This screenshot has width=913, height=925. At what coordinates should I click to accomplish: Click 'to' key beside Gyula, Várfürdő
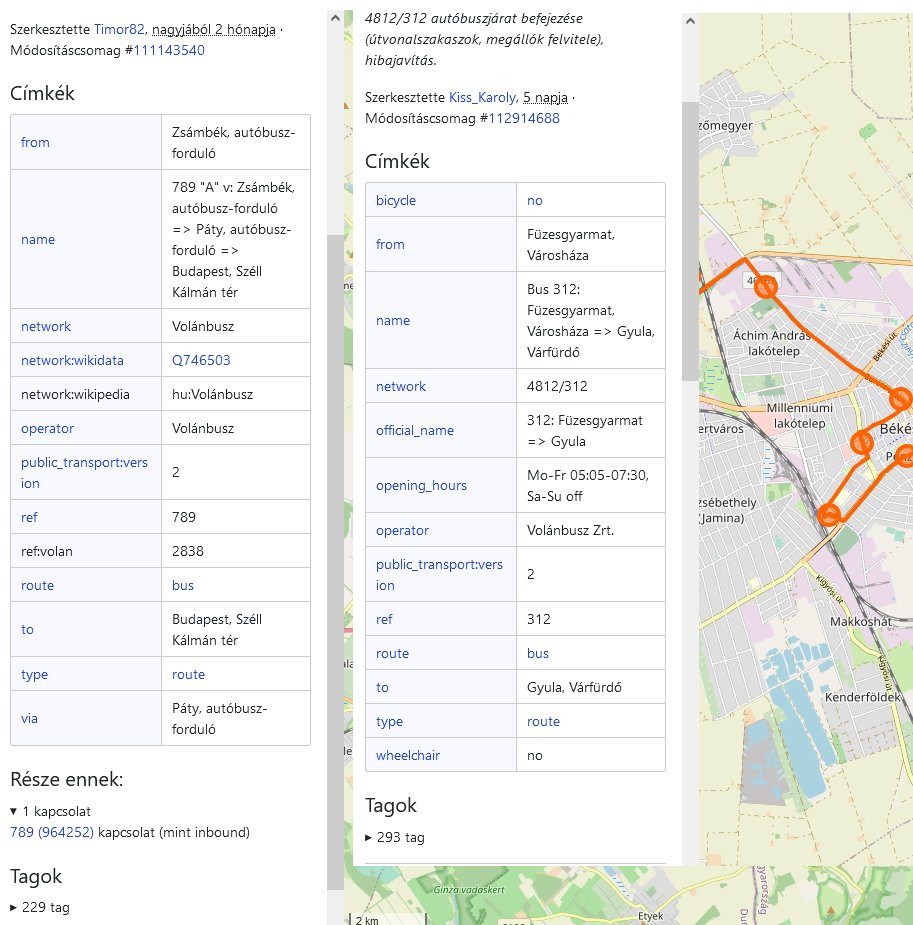click(382, 687)
